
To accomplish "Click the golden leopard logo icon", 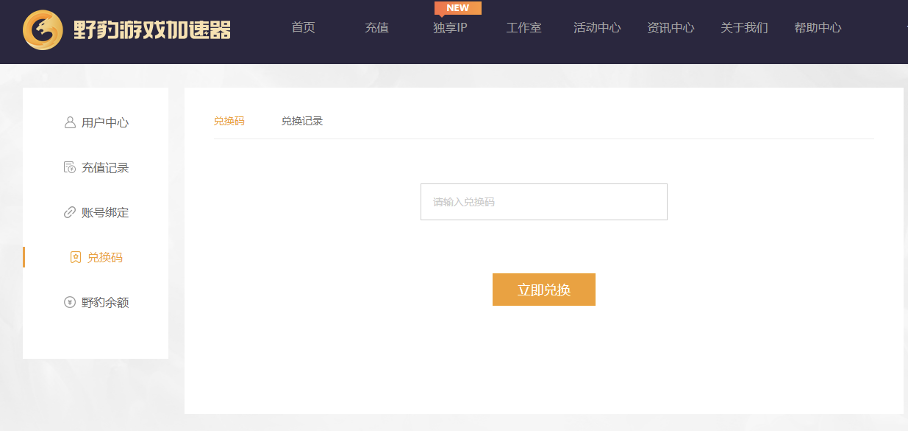I will (x=42, y=30).
